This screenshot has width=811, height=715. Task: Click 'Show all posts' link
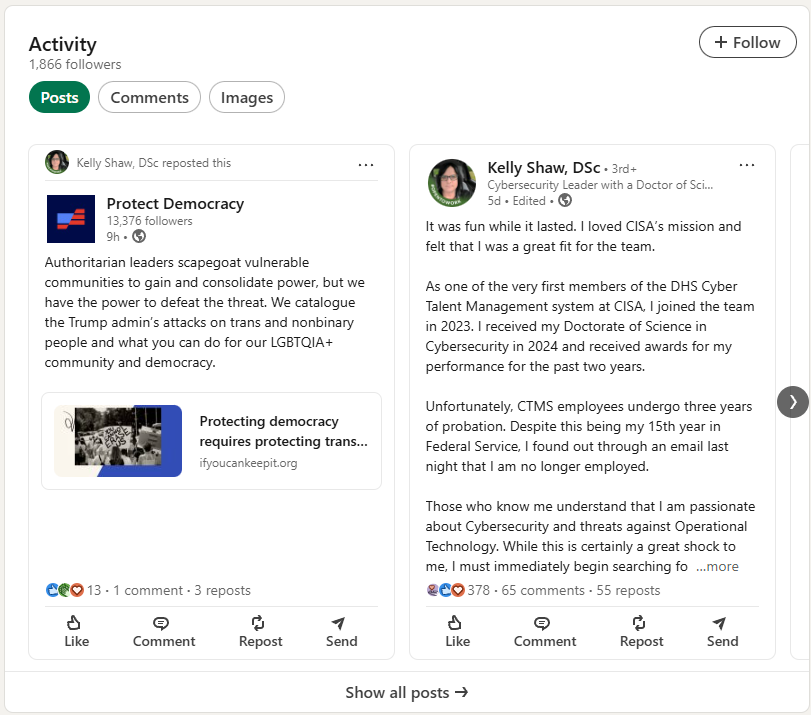coord(407,692)
